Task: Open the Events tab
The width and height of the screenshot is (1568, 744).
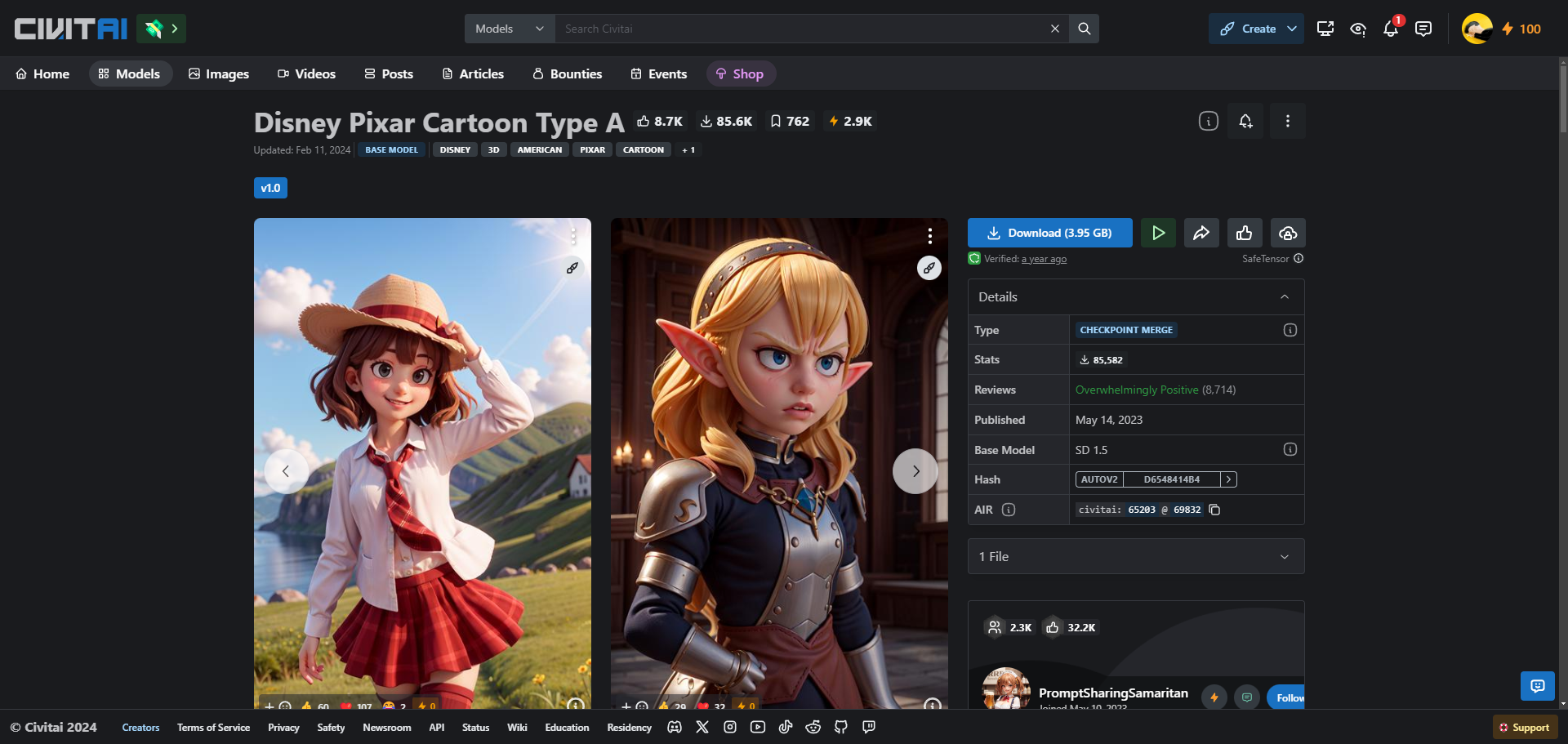Action: pyautogui.click(x=659, y=74)
